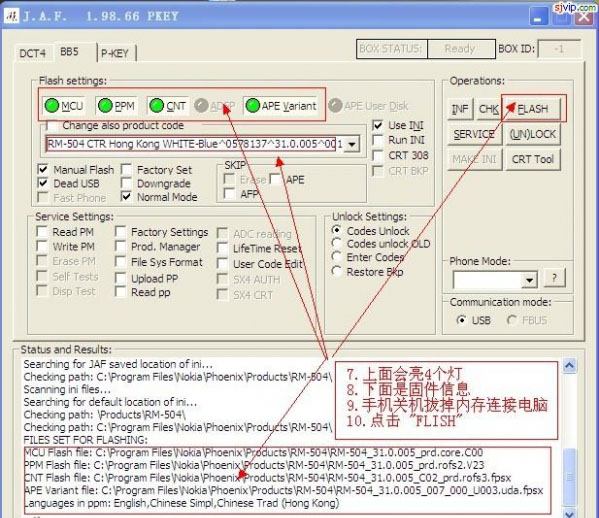Open the CRT Tool button
The height and width of the screenshot is (518, 599).
pos(533,159)
